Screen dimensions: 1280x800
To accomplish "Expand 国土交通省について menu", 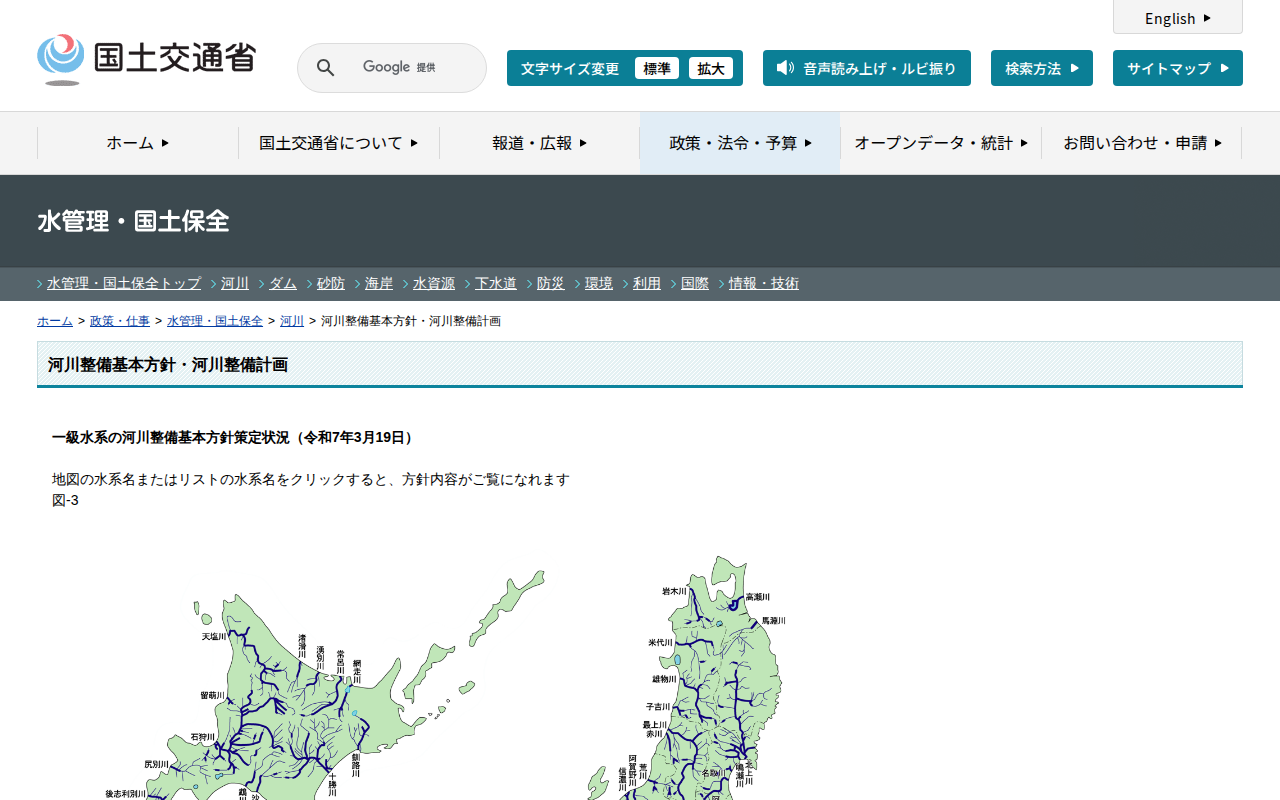I will (x=339, y=143).
